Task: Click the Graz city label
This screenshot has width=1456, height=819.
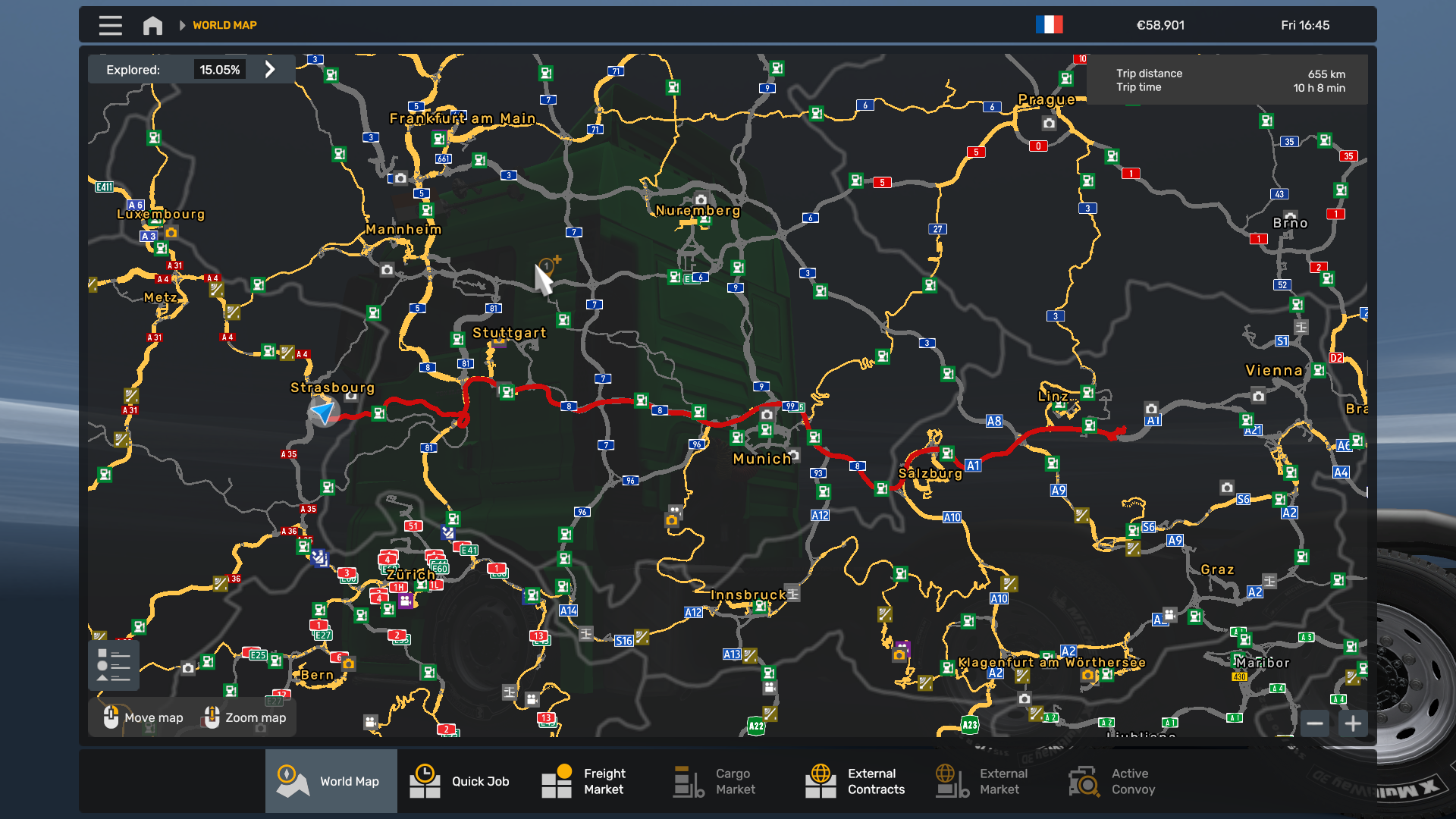Action: 1217,570
